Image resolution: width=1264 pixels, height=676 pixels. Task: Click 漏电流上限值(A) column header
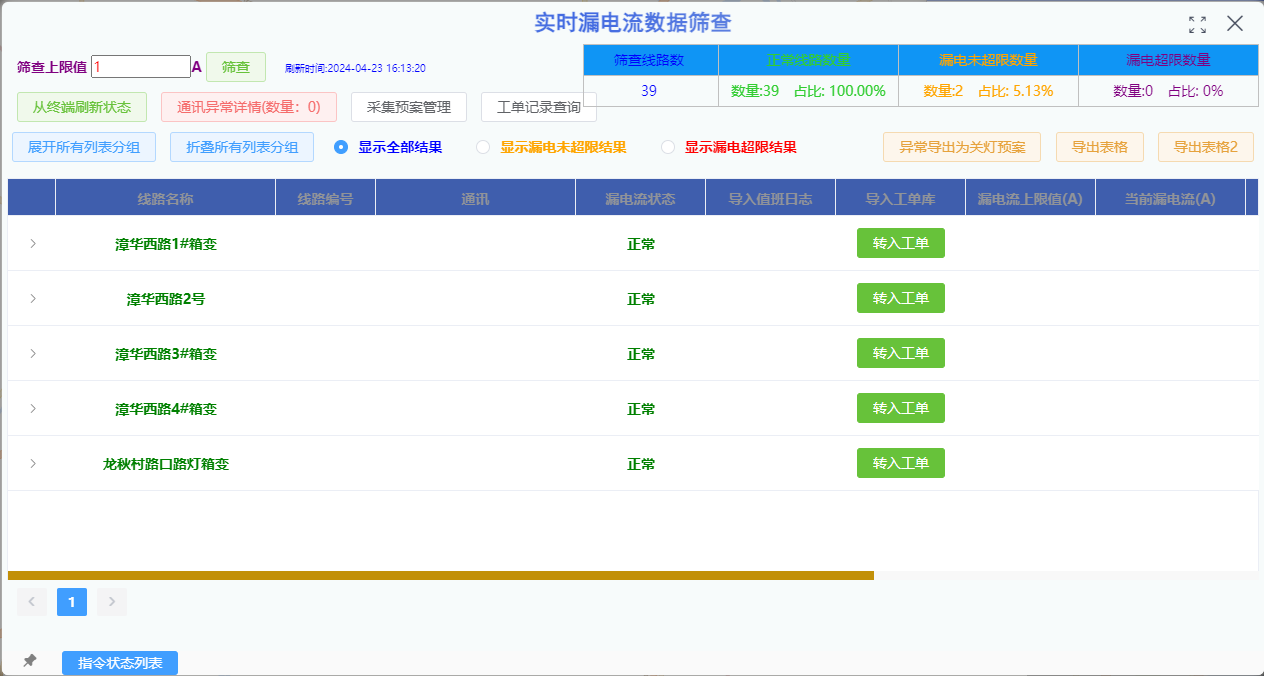(x=1031, y=198)
